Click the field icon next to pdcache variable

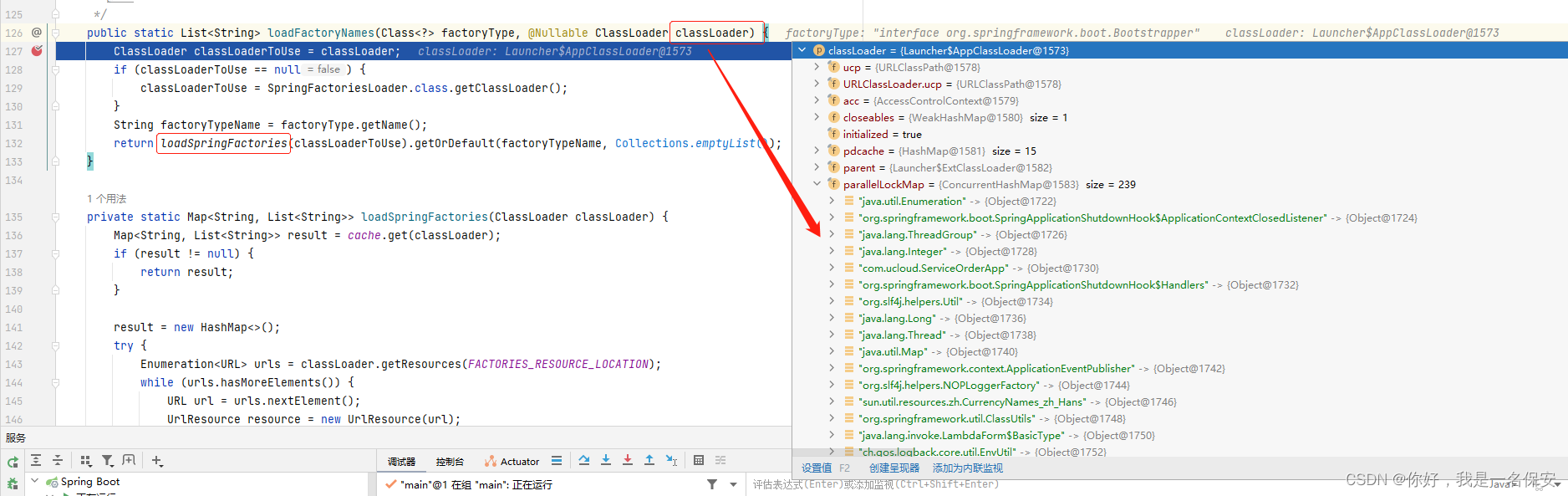(x=833, y=151)
